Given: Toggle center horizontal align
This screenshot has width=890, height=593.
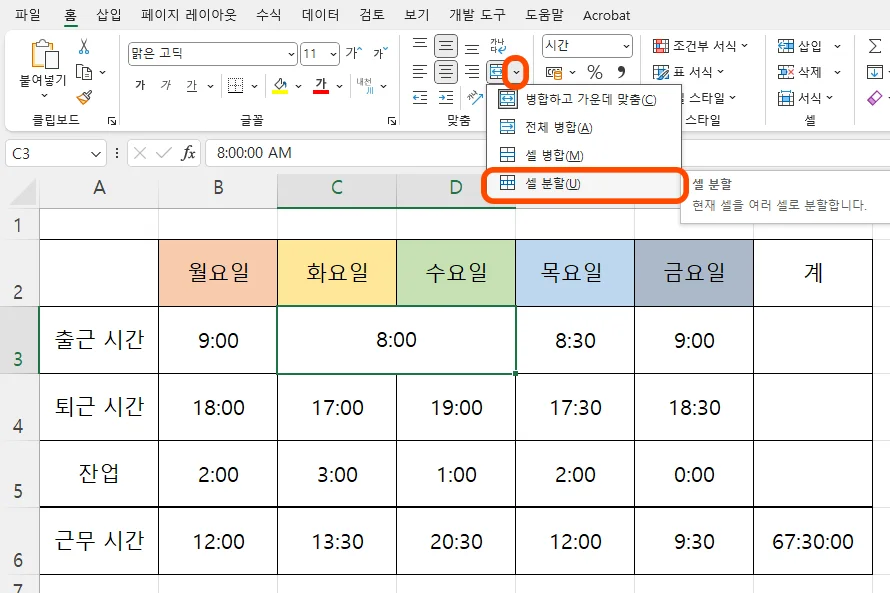Looking at the screenshot, I should tap(446, 72).
